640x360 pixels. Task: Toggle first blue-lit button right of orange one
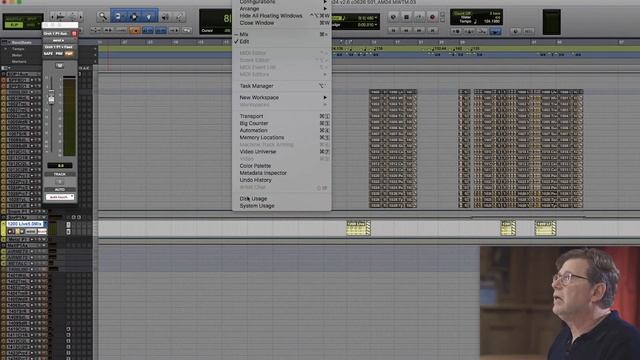[x=147, y=30]
